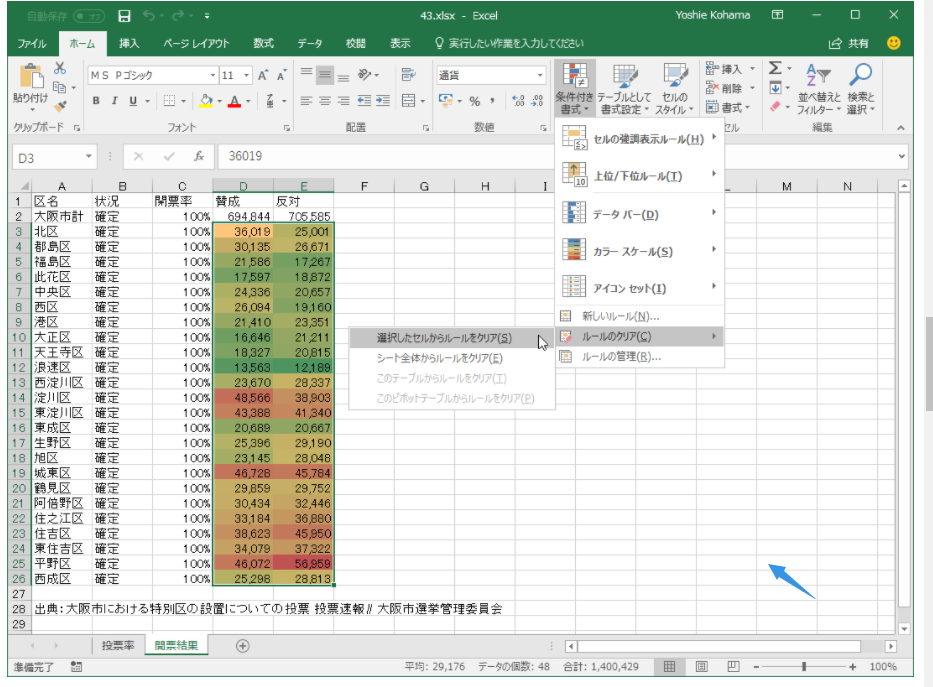Click the Decrease Font Size icon

[281, 76]
